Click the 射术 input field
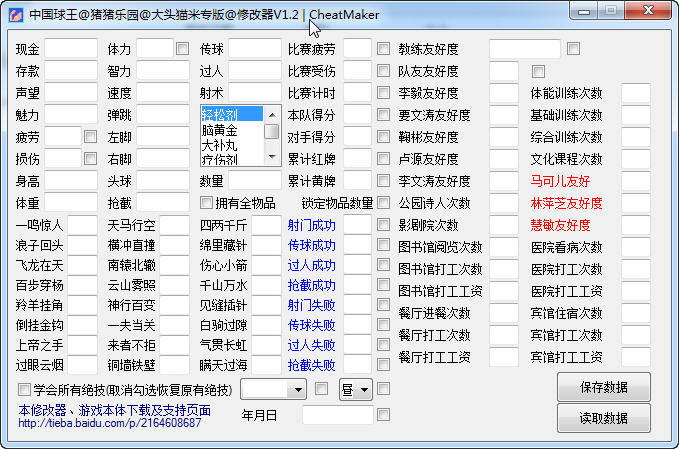This screenshot has width=679, height=449. coord(255,93)
